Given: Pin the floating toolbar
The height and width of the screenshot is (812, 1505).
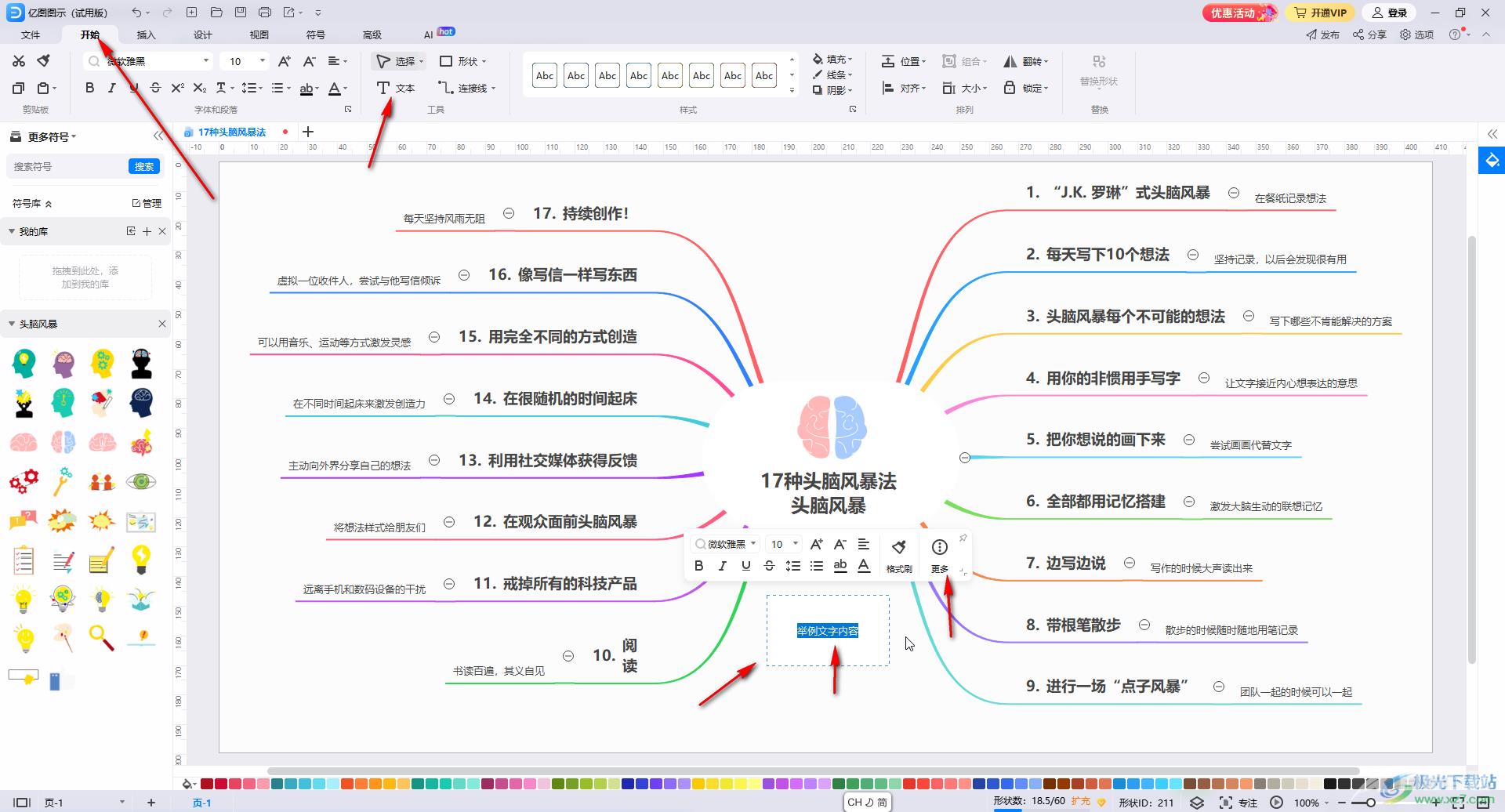Looking at the screenshot, I should 963,538.
